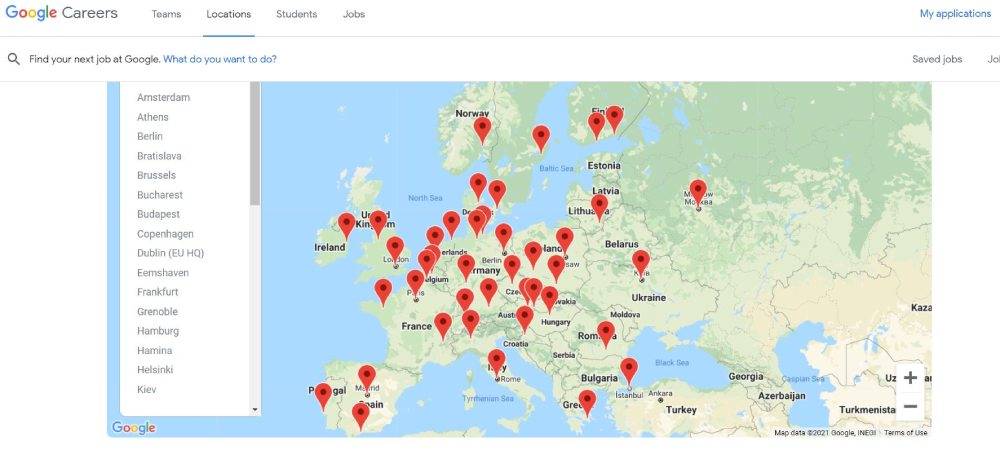Open the Jobs tab
The width and height of the screenshot is (1000, 459).
[x=354, y=14]
